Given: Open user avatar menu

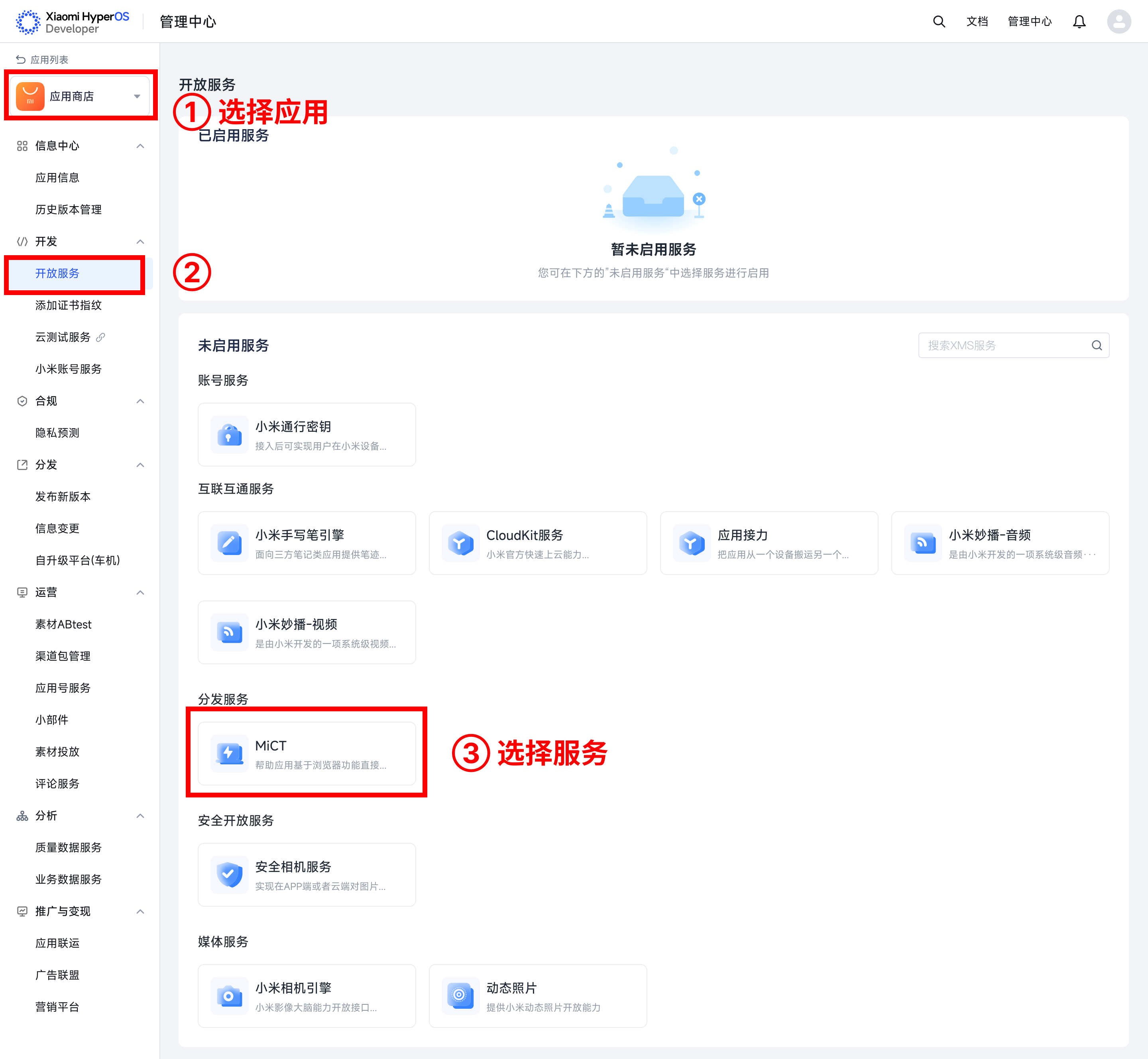Looking at the screenshot, I should click(1119, 22).
